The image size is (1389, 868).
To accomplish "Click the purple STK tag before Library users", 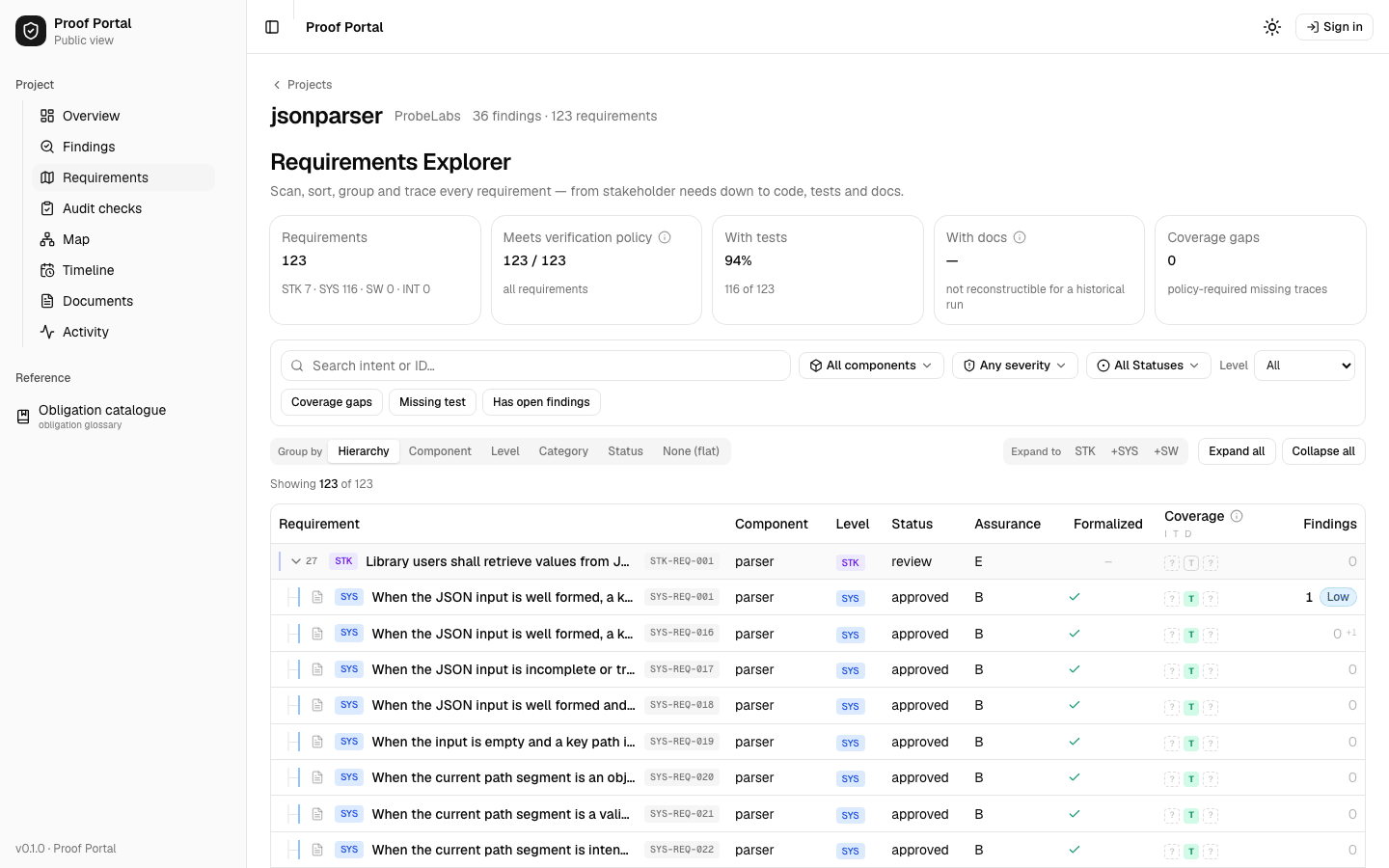I will [343, 561].
